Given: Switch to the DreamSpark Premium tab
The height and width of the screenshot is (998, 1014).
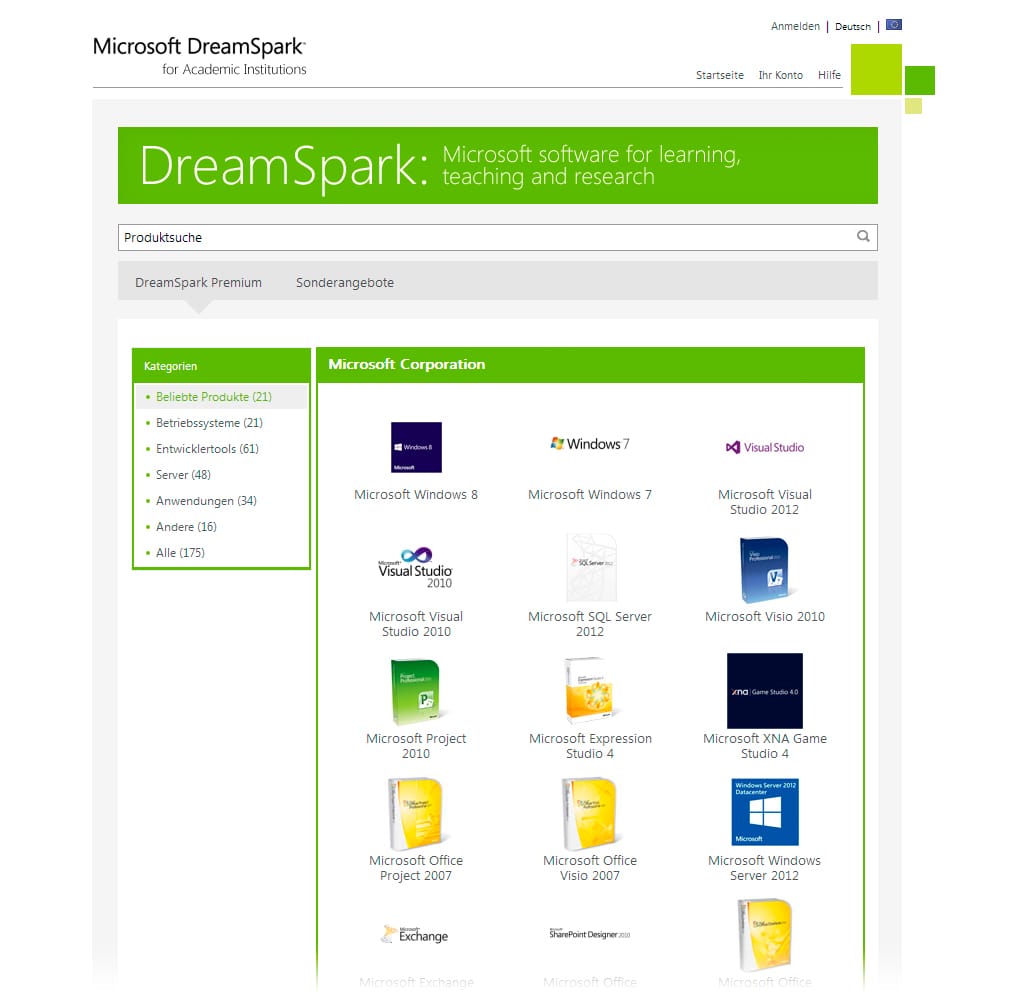Looking at the screenshot, I should coord(198,283).
